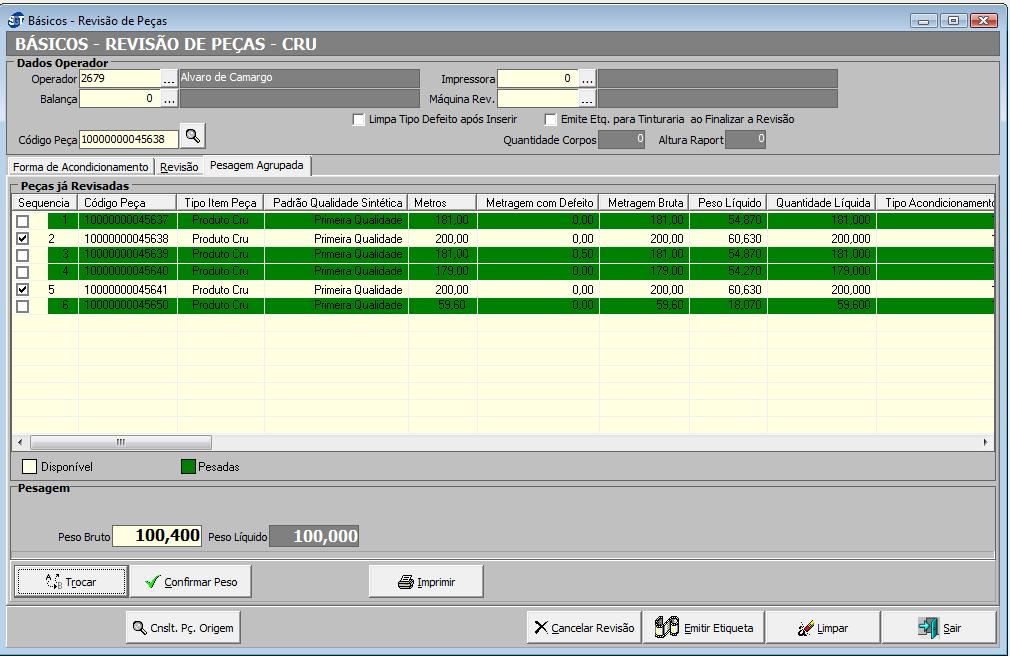Click the green Pesadas legend swatch
1010x656 pixels.
[x=188, y=466]
